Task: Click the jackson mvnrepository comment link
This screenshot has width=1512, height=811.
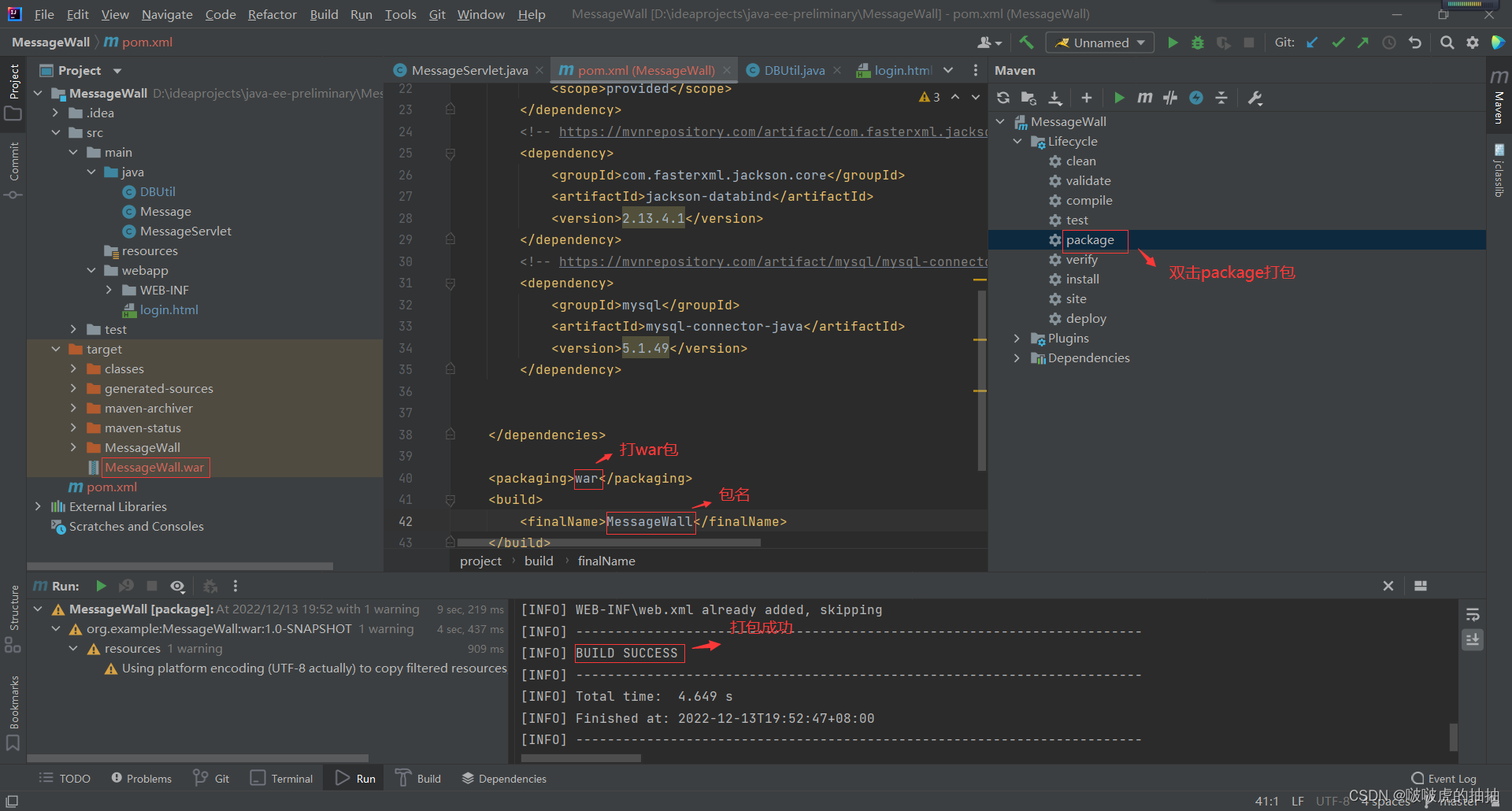Action: click(772, 131)
